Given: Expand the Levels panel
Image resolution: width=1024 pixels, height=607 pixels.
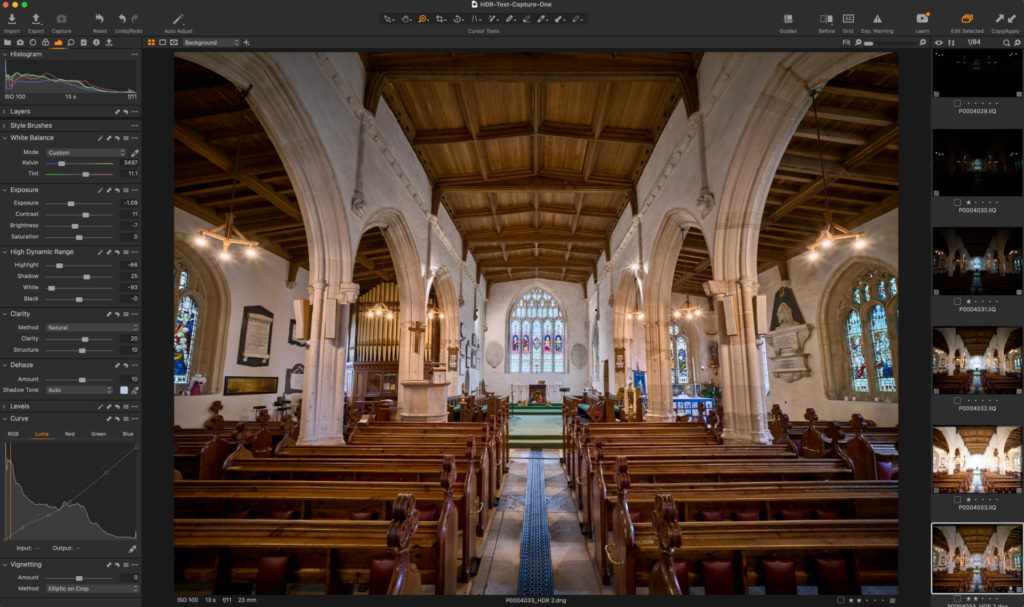Looking at the screenshot, I should 5,406.
